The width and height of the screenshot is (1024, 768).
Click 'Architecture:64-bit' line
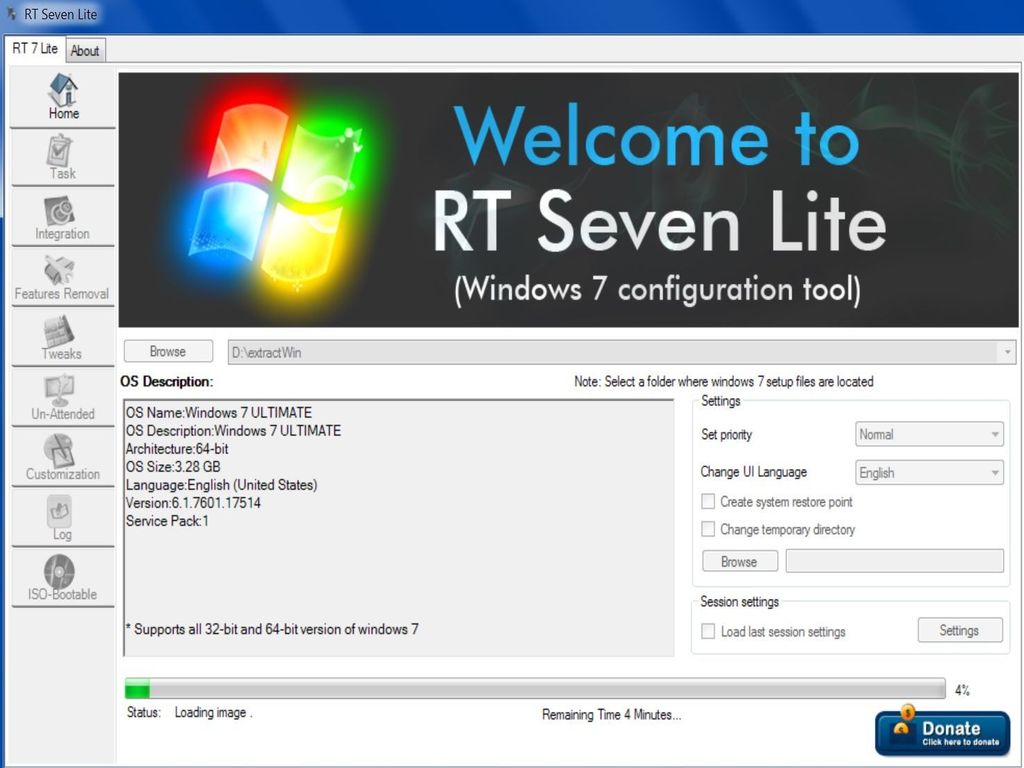tap(177, 449)
